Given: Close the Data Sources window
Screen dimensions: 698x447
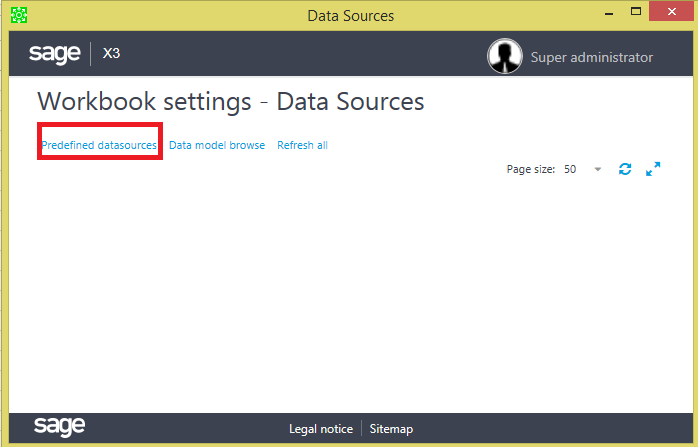Looking at the screenshot, I should [672, 12].
